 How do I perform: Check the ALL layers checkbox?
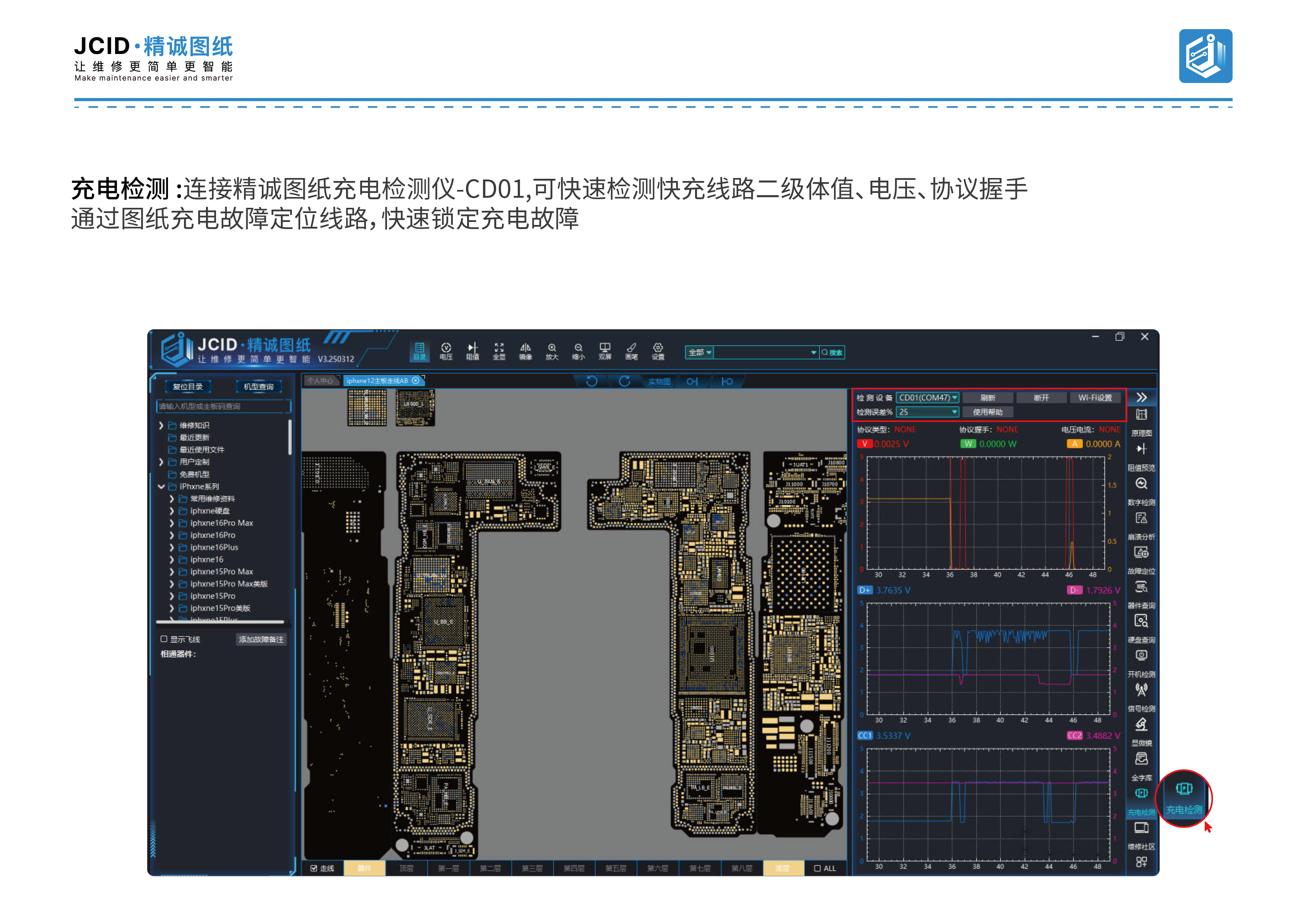818,868
